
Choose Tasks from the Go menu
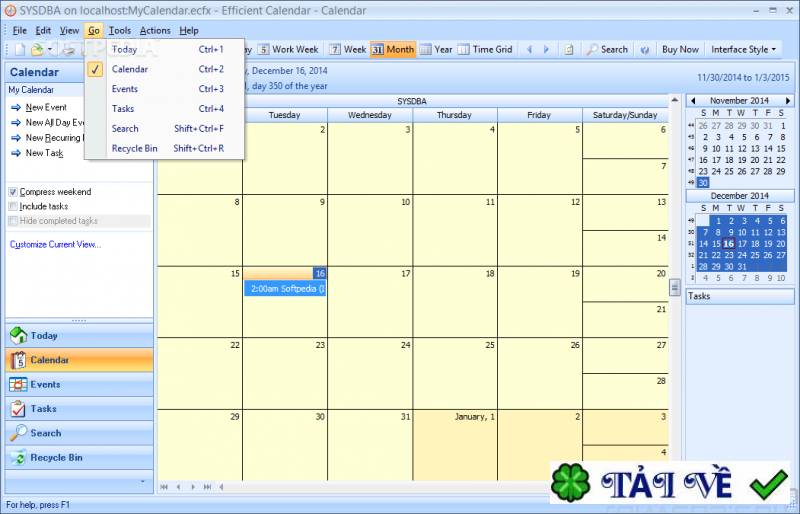click(165, 109)
